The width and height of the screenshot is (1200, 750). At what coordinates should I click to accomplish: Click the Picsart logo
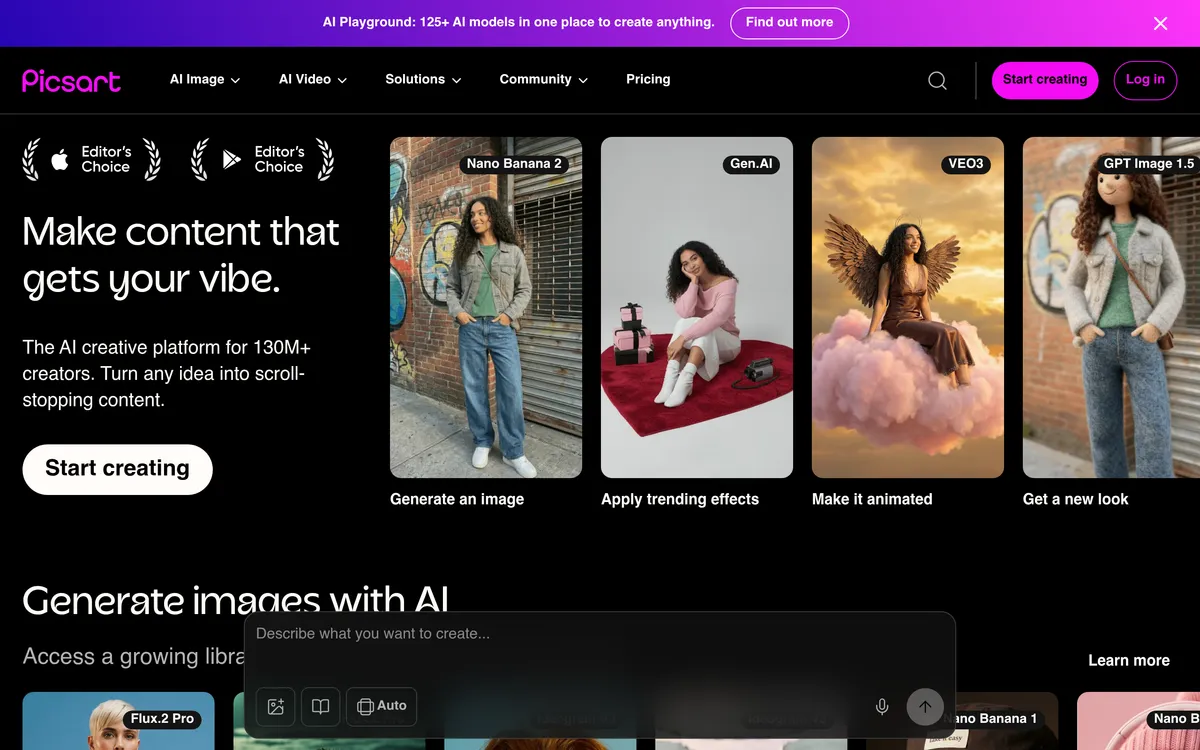[71, 80]
